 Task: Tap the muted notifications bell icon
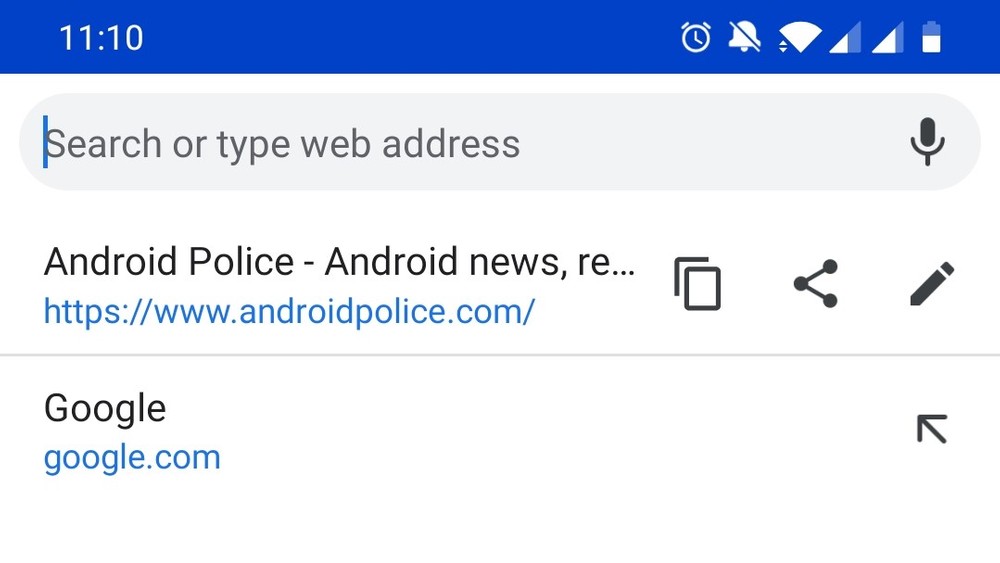(x=744, y=37)
